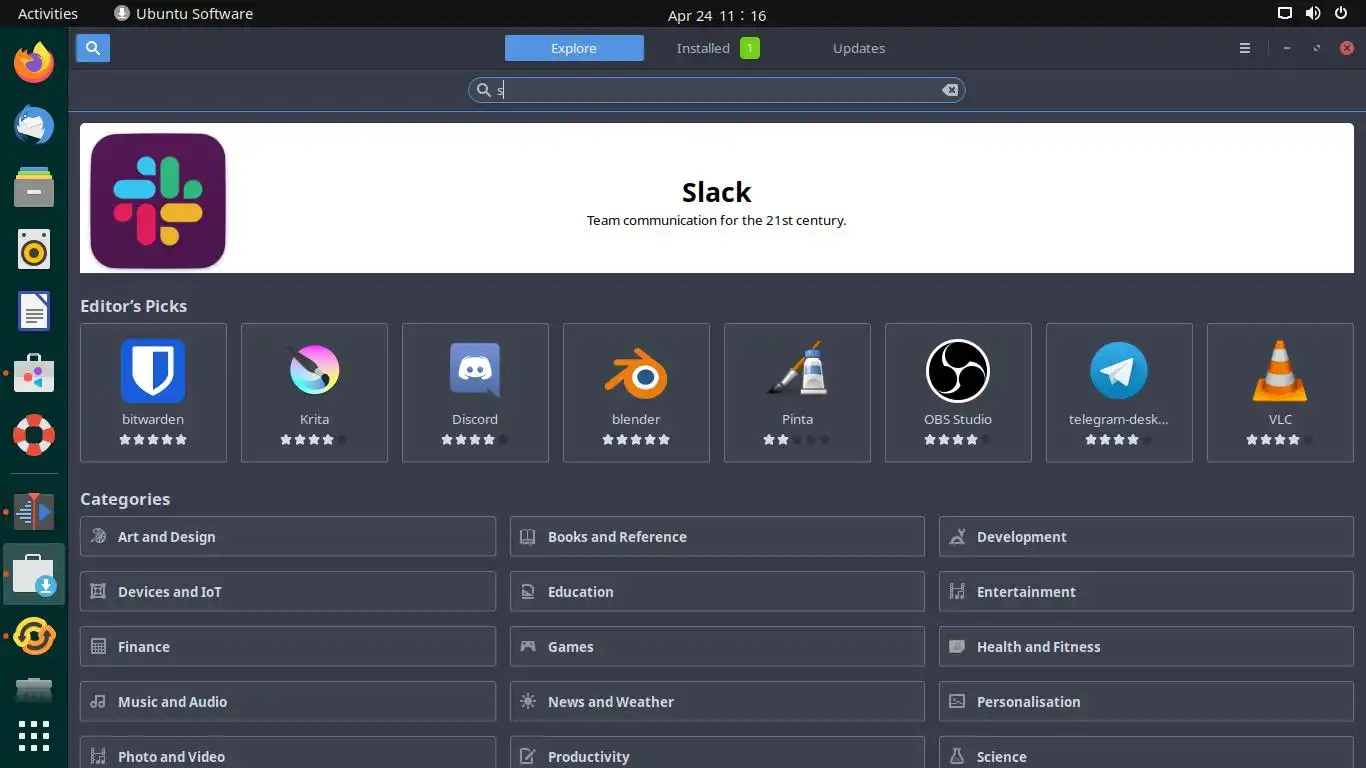The image size is (1366, 768).
Task: Open the Games category
Action: tap(717, 646)
